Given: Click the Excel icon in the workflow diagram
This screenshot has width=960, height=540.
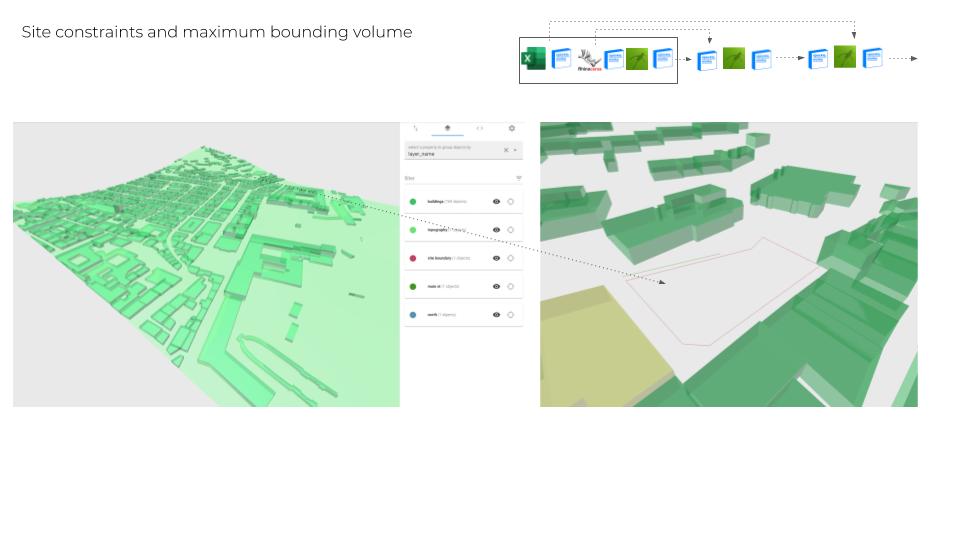Looking at the screenshot, I should coord(533,59).
